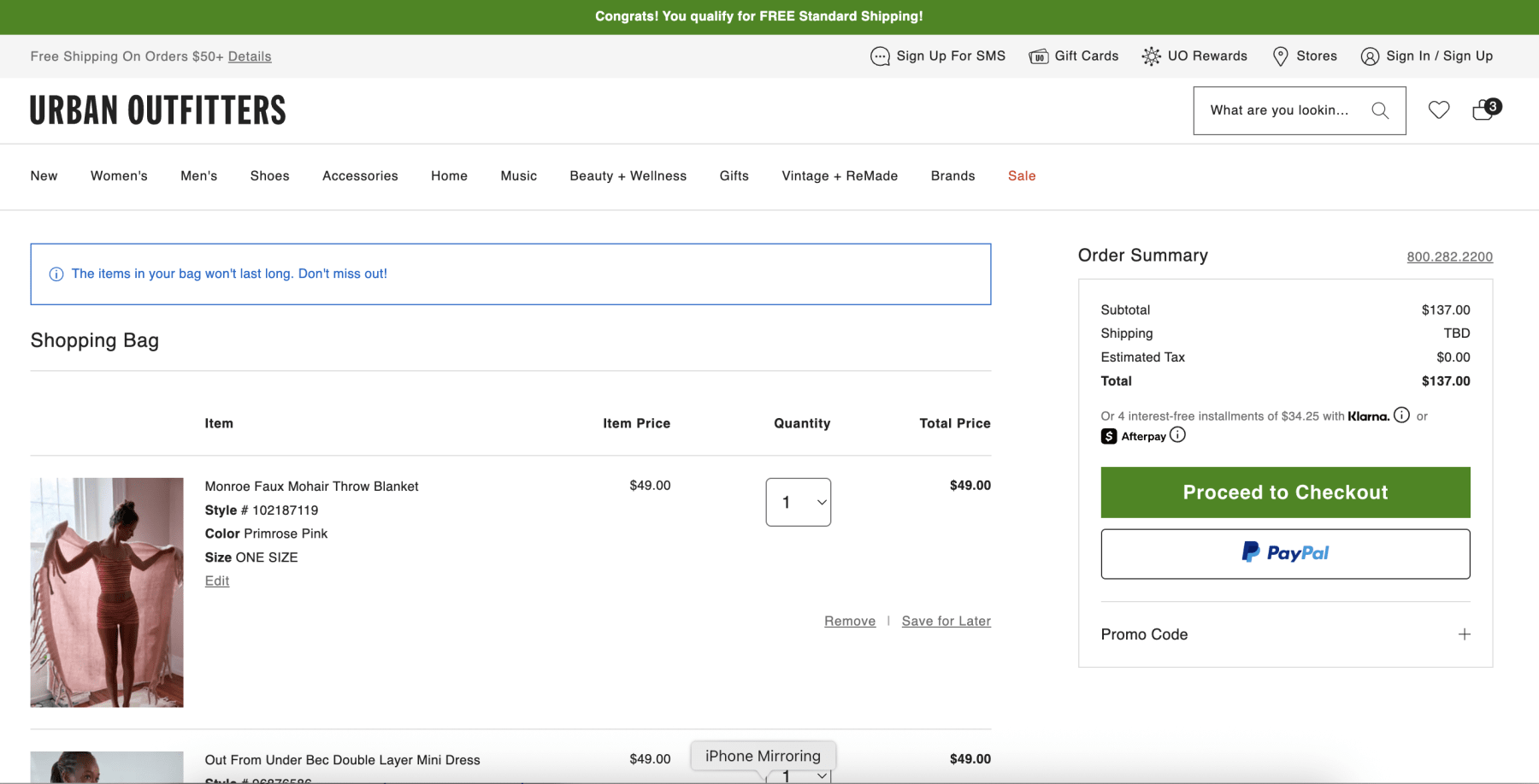Focus the 'What are you looking' search field
The image size is (1539, 784).
tap(1279, 110)
